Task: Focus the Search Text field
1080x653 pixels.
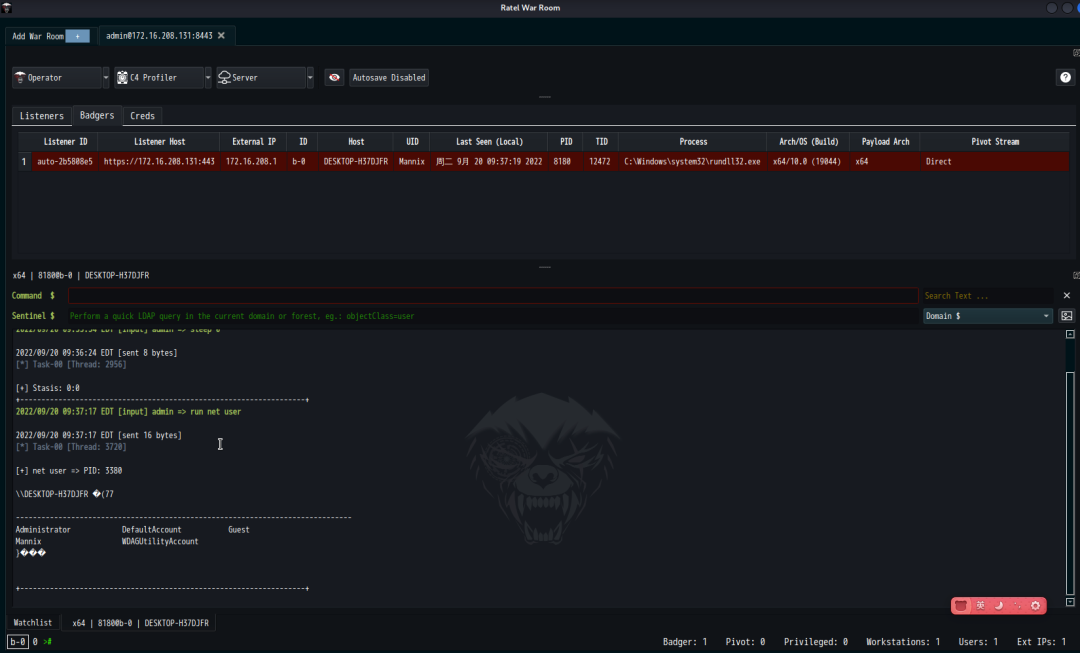Action: [987, 296]
